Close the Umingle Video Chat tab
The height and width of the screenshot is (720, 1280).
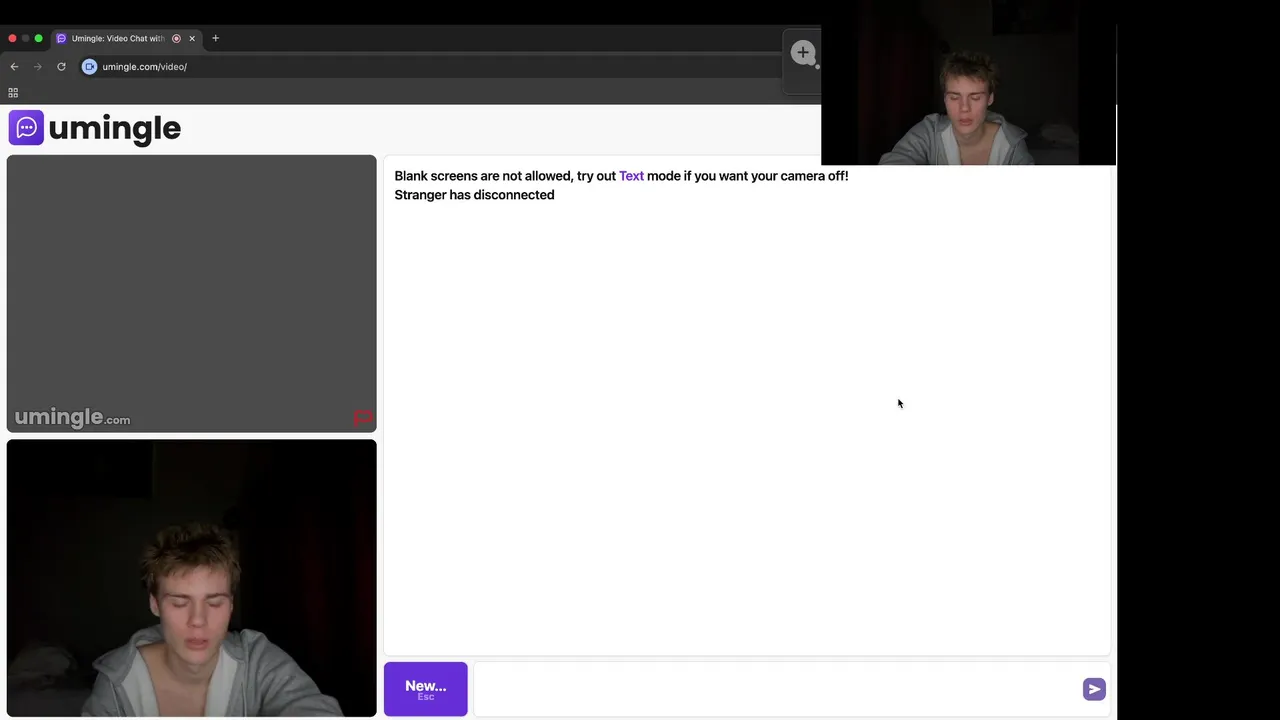192,38
